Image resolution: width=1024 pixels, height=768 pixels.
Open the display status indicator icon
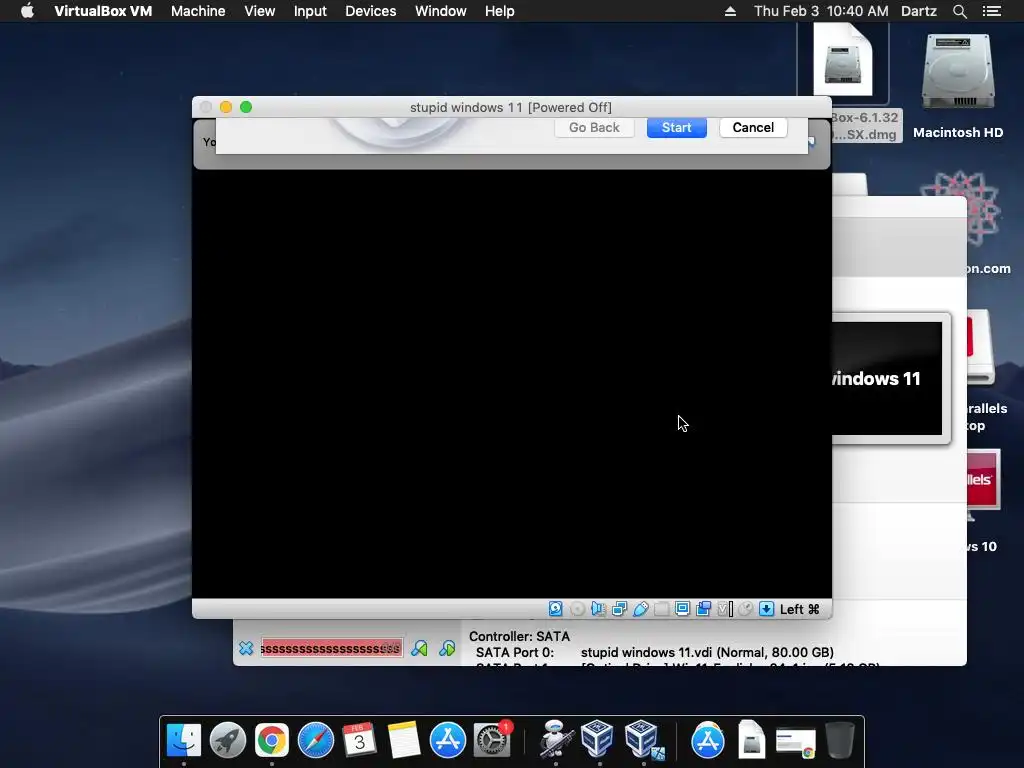click(x=682, y=609)
